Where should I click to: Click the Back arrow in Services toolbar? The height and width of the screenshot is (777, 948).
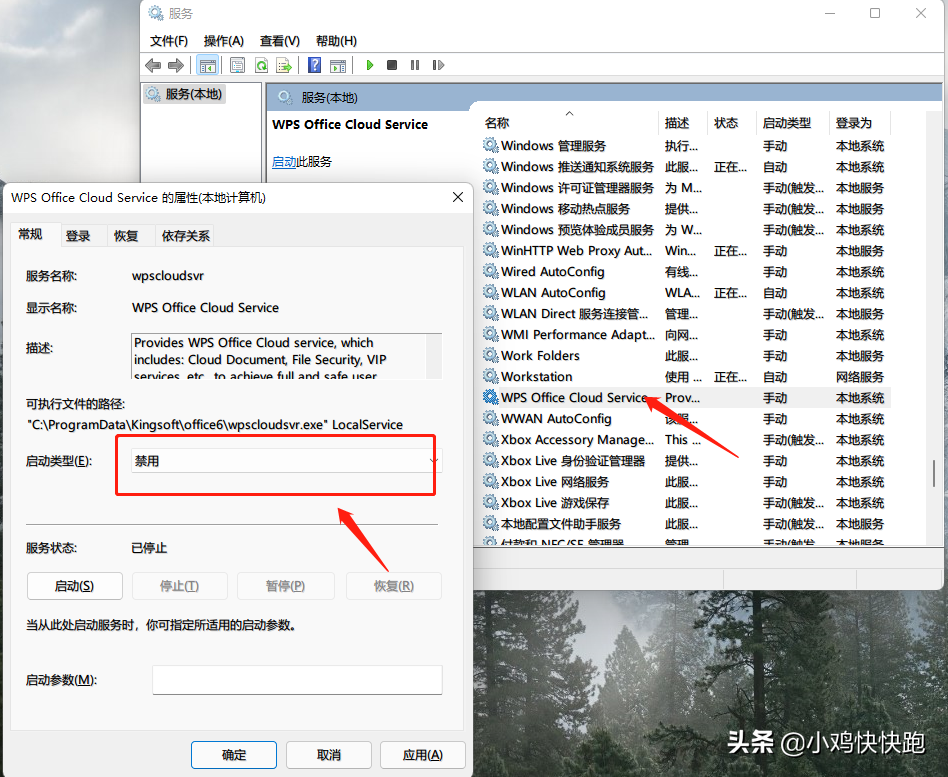pos(153,65)
